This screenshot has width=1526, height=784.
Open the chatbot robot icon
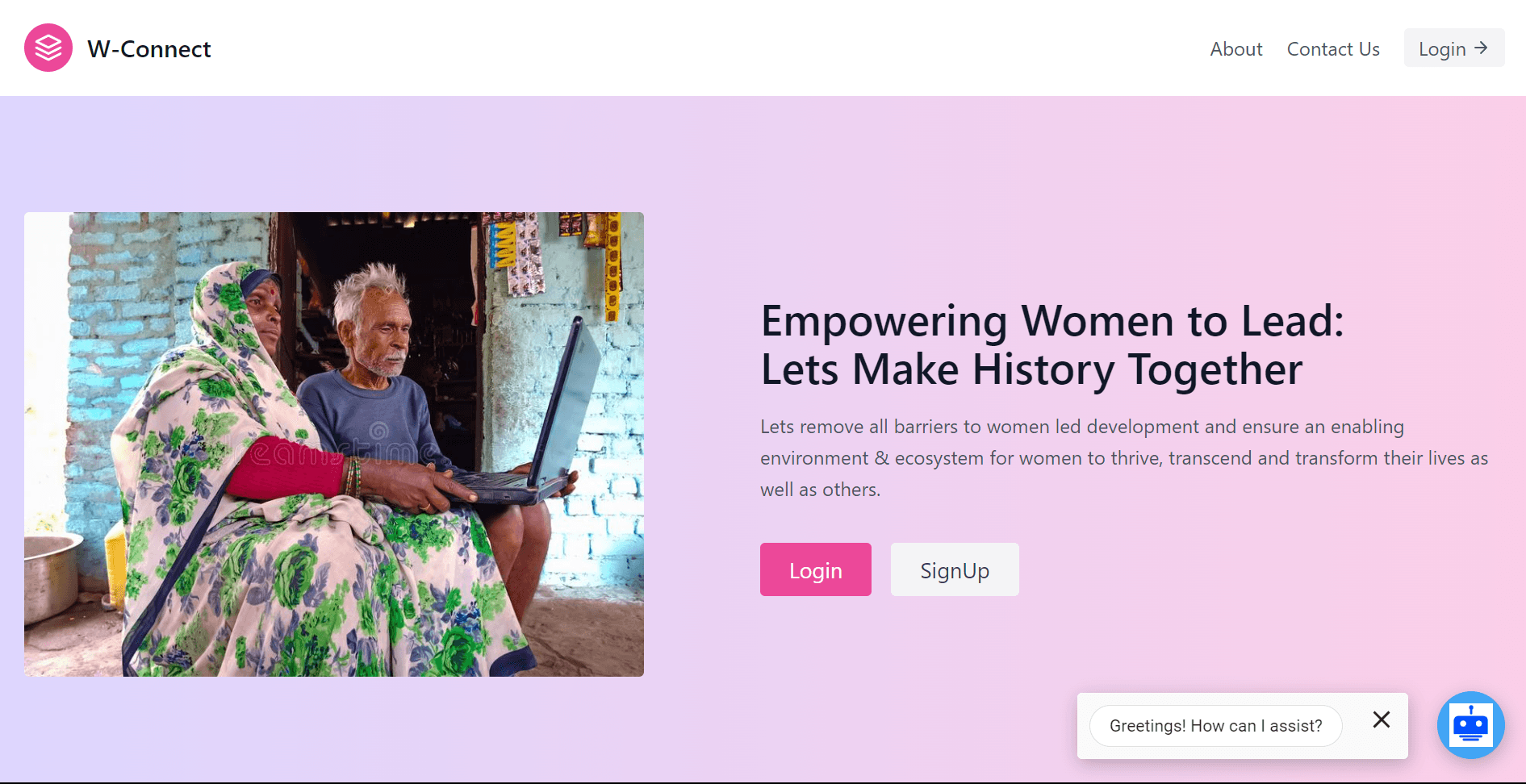pyautogui.click(x=1470, y=724)
